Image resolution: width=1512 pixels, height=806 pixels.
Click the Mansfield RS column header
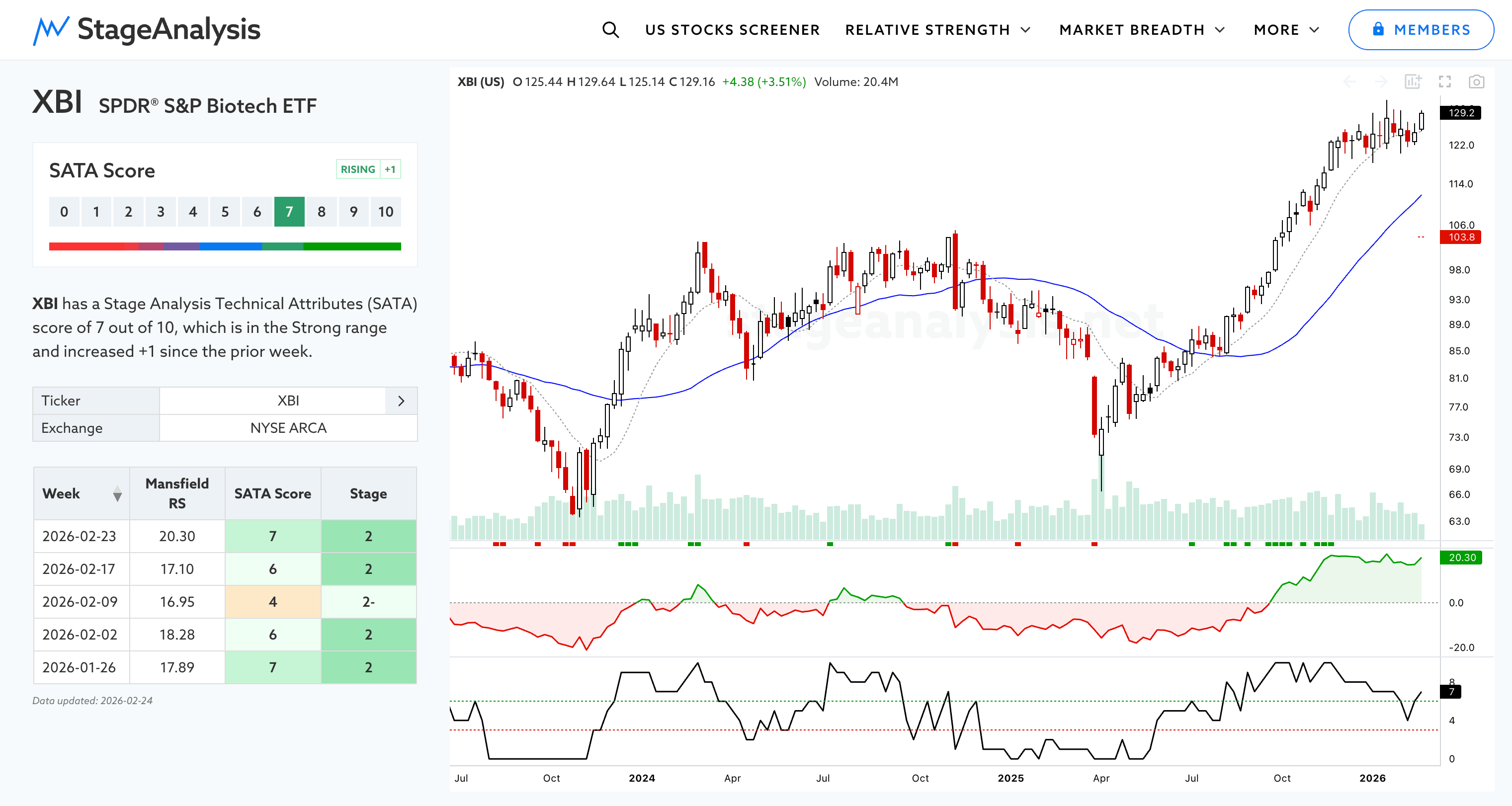tap(176, 493)
